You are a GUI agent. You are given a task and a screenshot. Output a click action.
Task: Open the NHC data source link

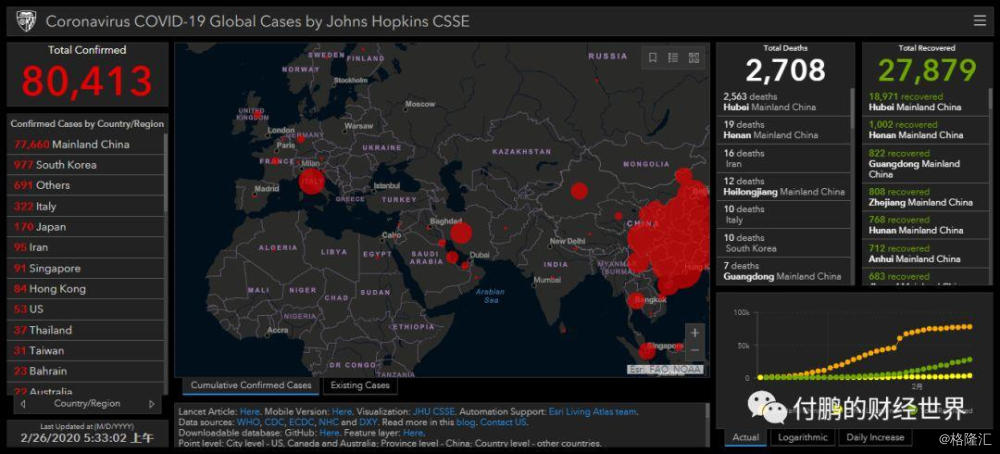tap(328, 422)
